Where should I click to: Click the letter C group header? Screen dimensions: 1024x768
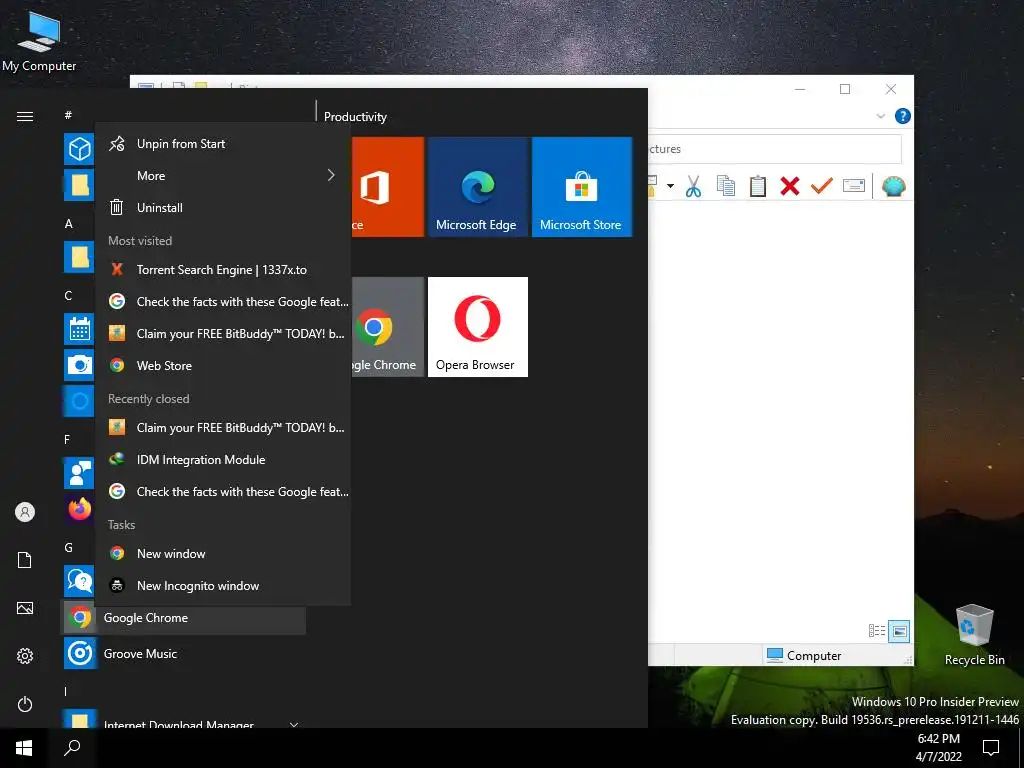pyautogui.click(x=68, y=296)
